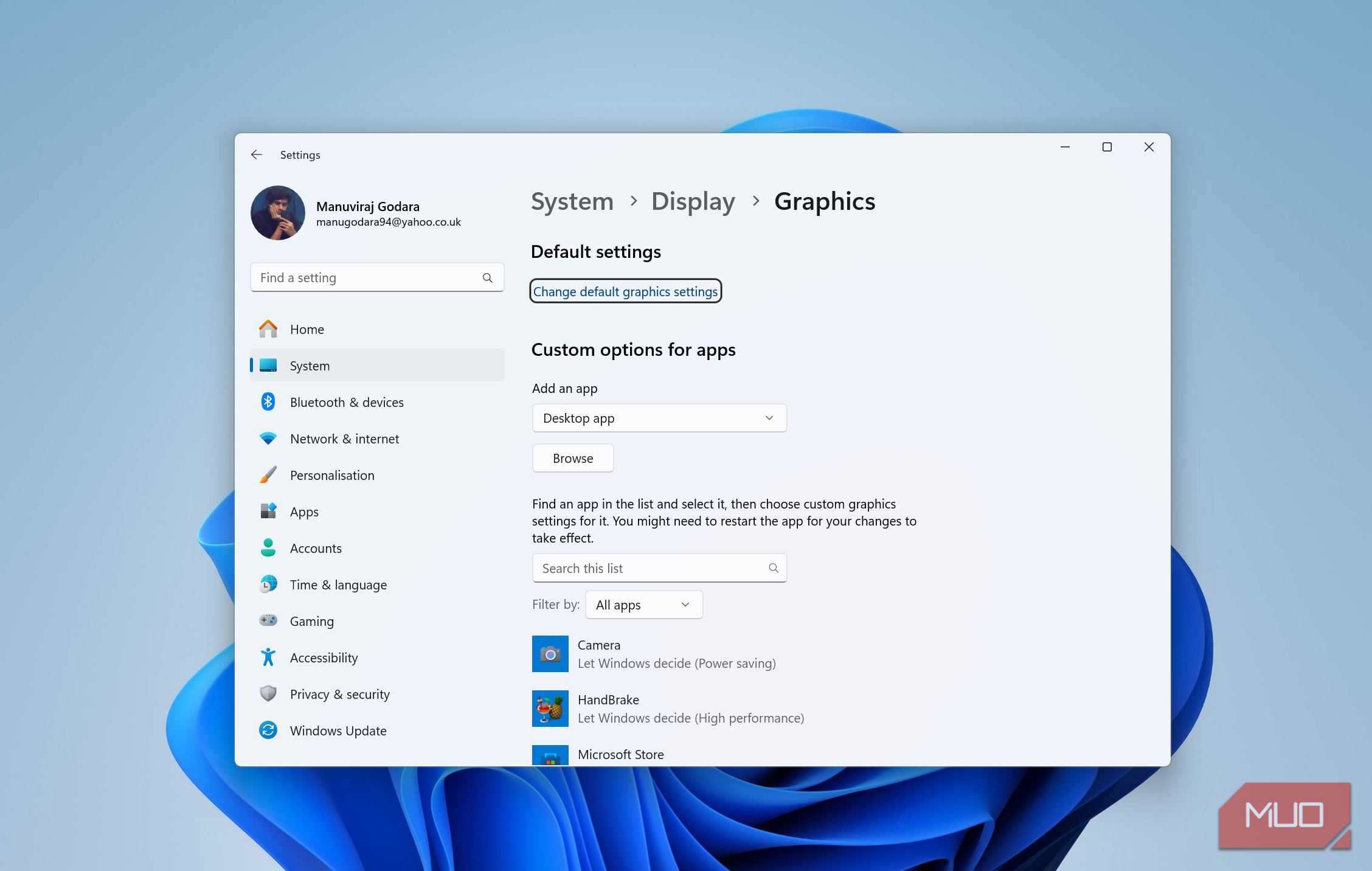Open the Apps settings section
The image size is (1372, 871).
(x=304, y=512)
